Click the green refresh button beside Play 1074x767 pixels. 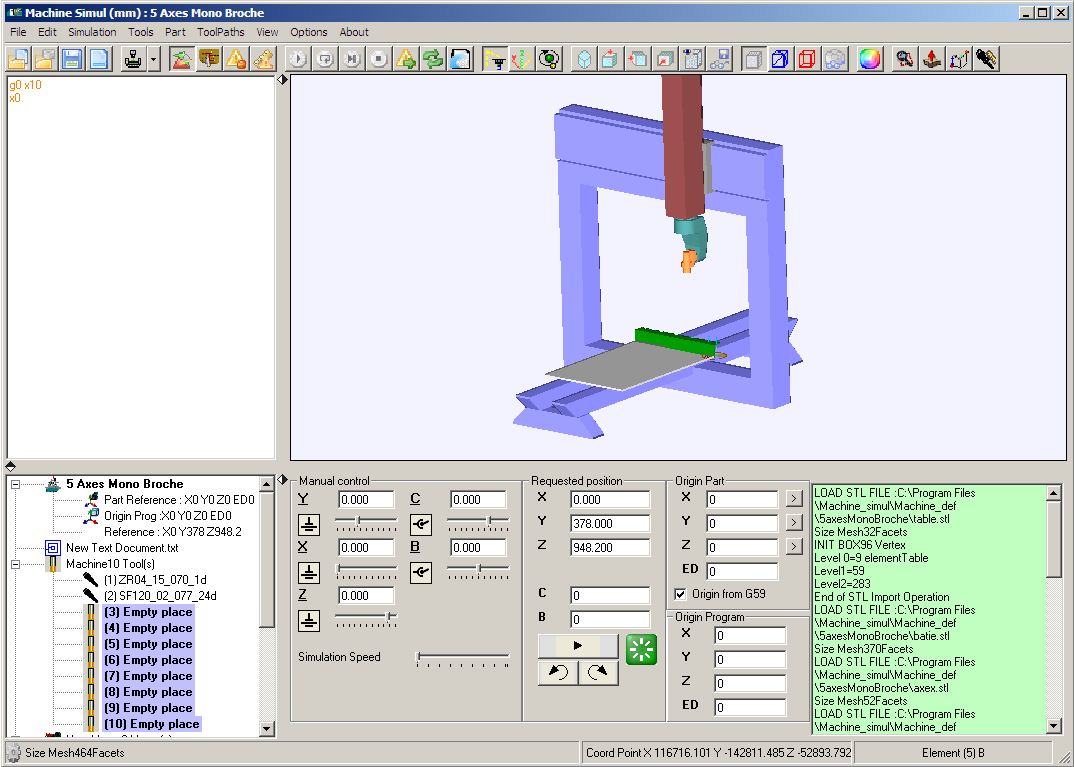pos(641,648)
